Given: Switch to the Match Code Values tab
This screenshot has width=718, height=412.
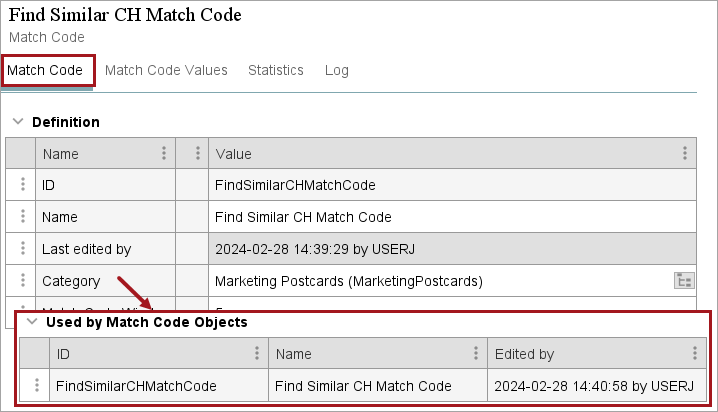Looking at the screenshot, I should (x=166, y=70).
